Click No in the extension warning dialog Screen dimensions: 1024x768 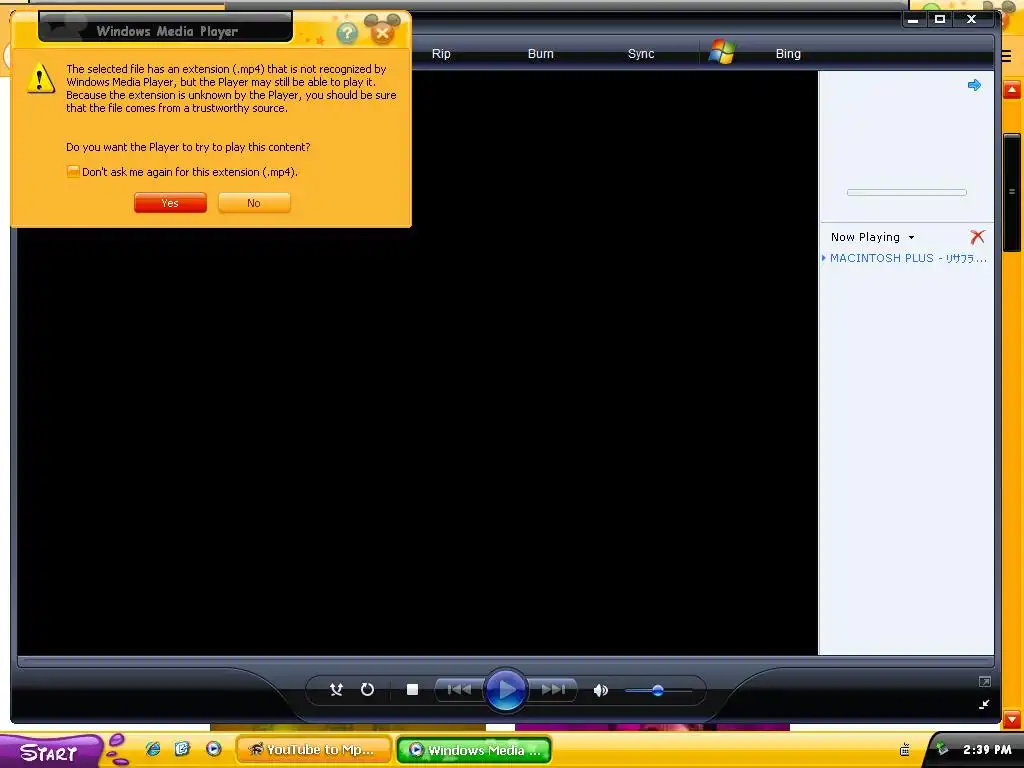[254, 203]
